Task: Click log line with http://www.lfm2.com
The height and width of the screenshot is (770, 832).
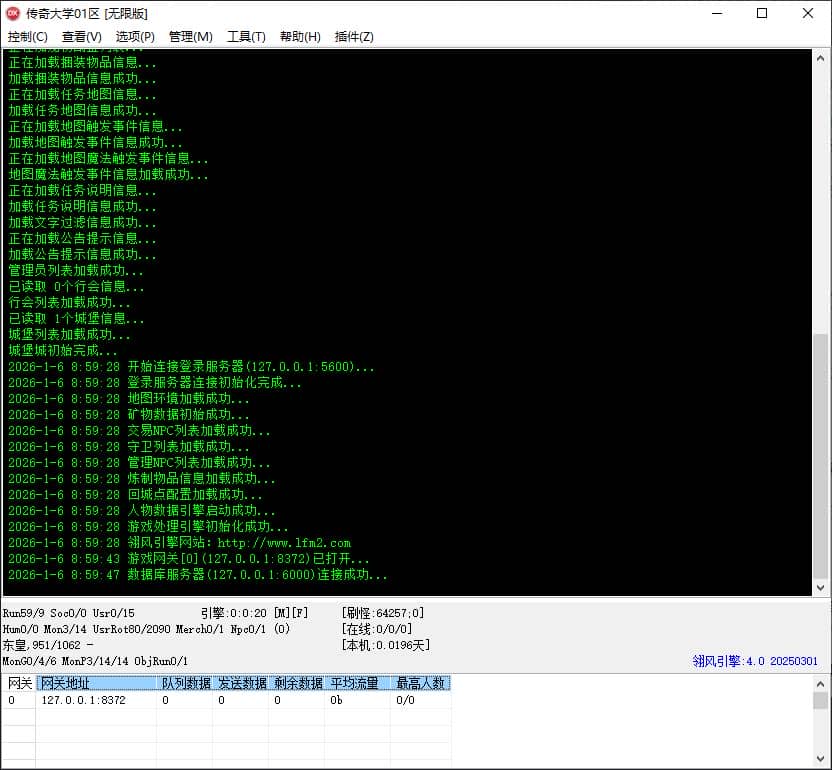Action: [179, 543]
